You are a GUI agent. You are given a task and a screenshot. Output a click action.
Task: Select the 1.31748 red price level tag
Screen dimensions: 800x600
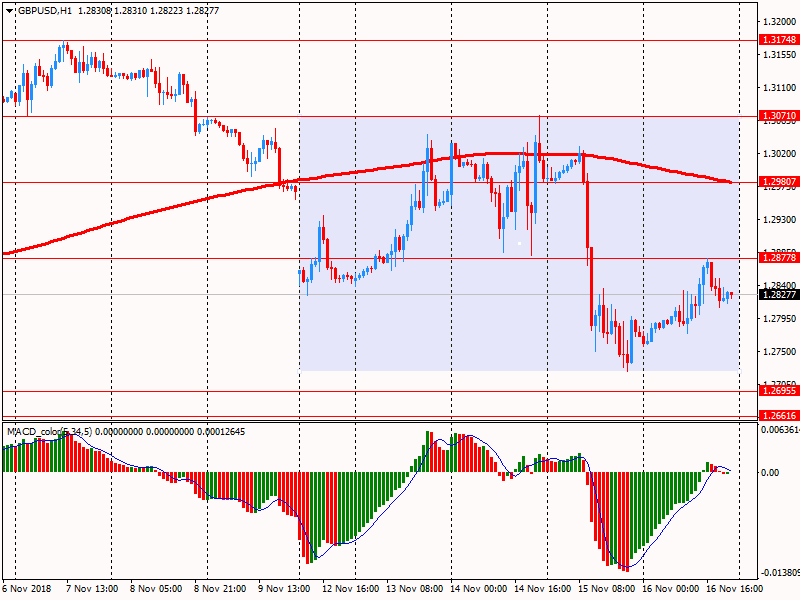(779, 40)
